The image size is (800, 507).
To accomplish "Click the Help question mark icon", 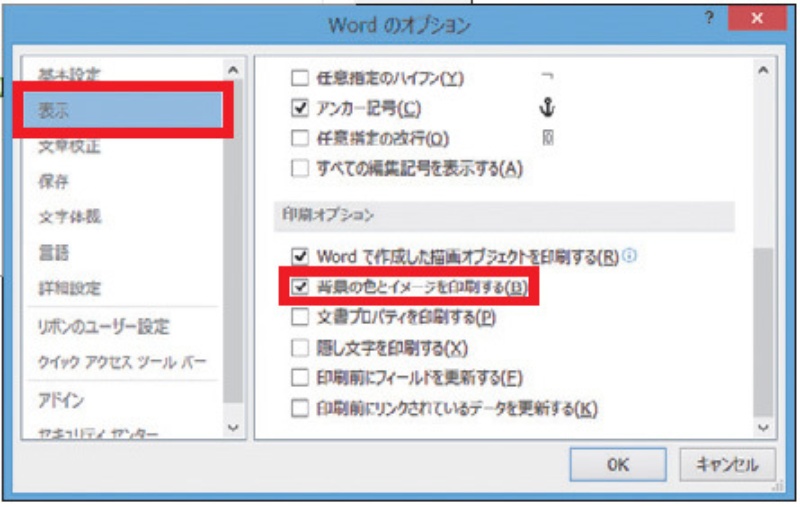I will (709, 21).
